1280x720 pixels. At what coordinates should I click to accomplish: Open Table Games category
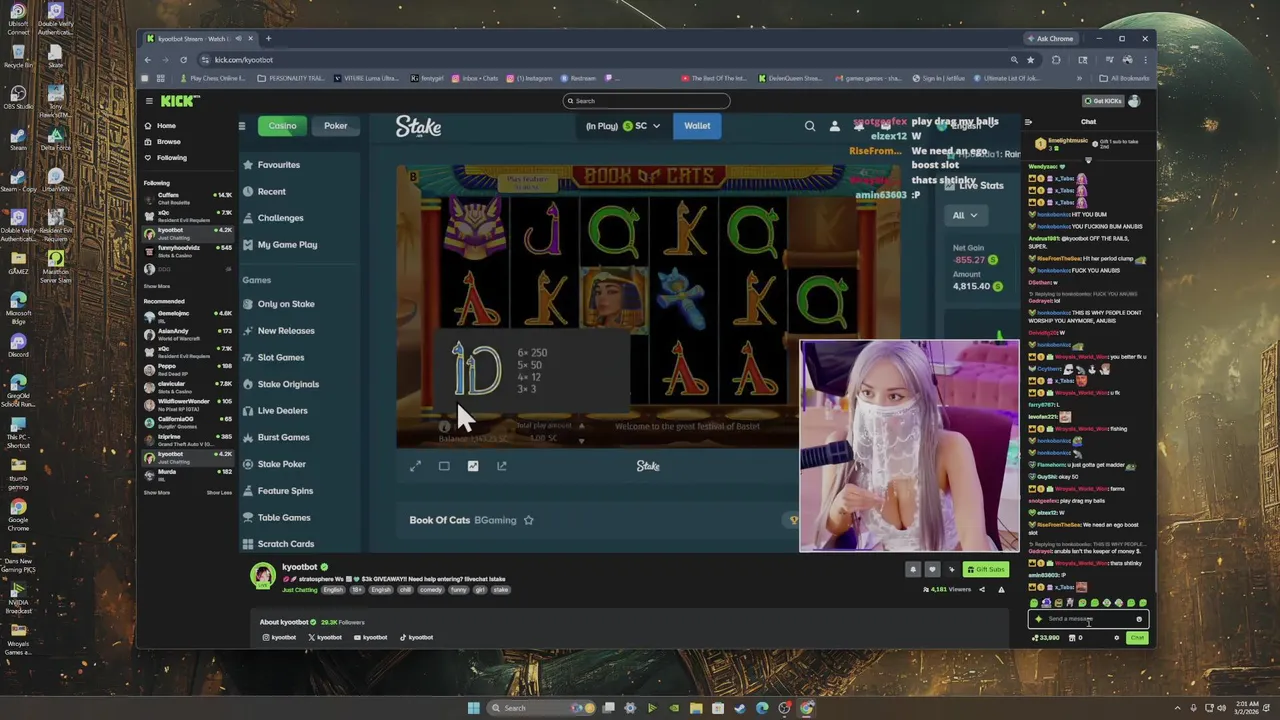point(284,518)
